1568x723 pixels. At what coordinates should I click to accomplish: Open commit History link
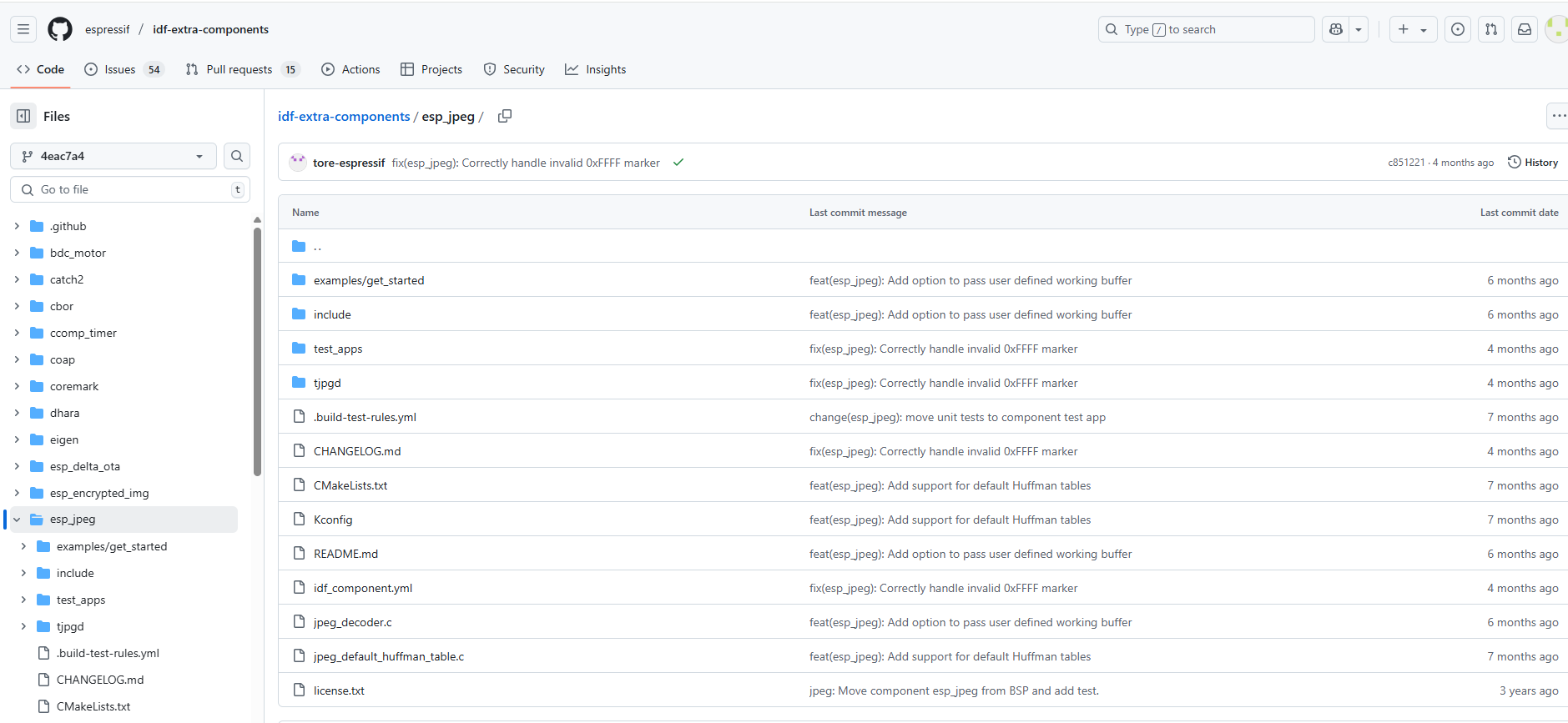click(1533, 163)
